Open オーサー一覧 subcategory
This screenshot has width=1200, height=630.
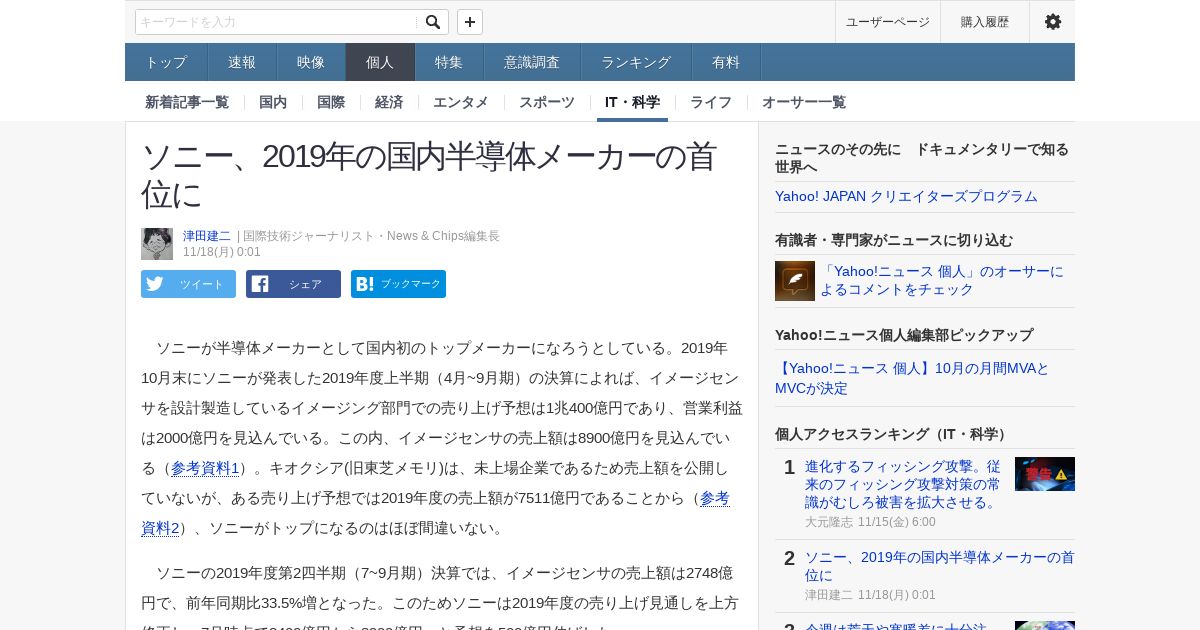point(804,102)
